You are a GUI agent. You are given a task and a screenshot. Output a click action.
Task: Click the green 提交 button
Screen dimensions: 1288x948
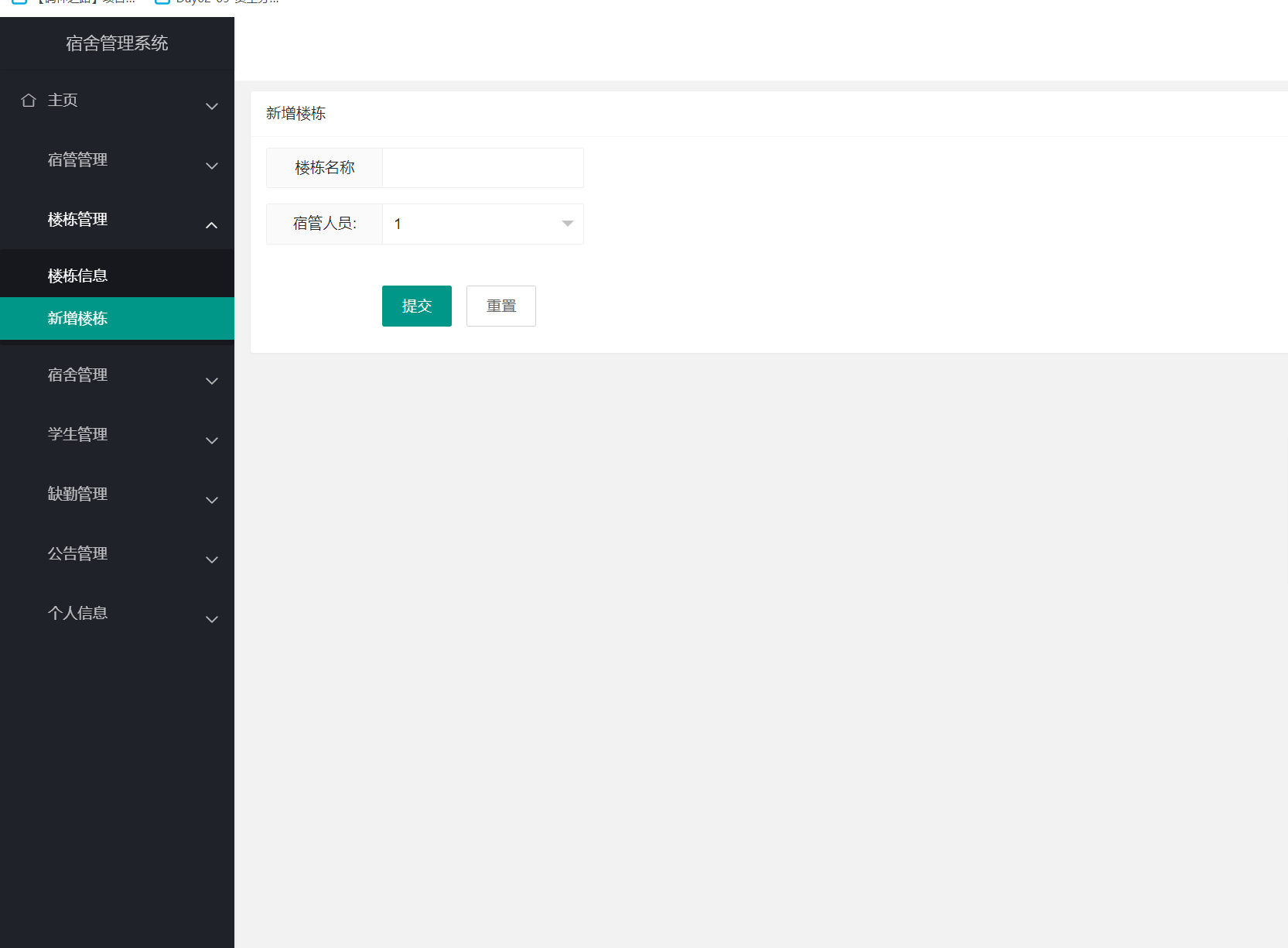click(417, 306)
